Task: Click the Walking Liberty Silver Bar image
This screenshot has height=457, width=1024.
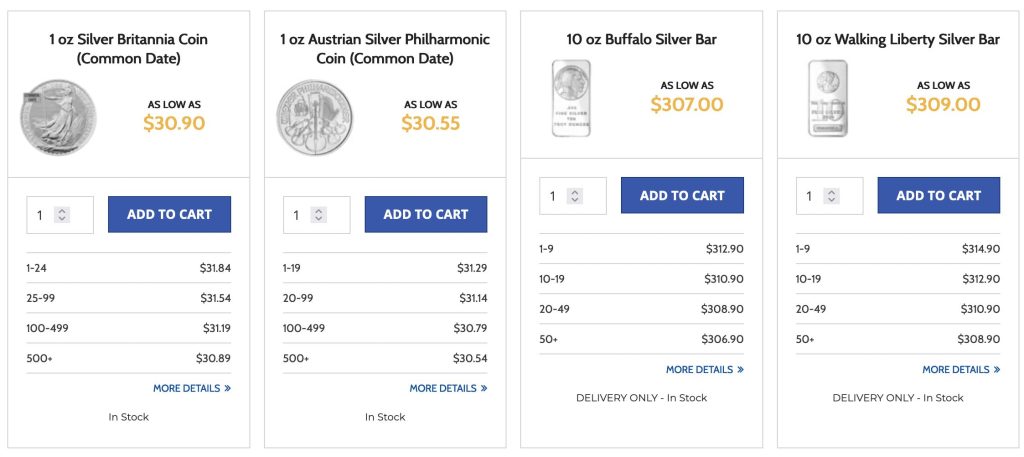Action: pyautogui.click(x=828, y=98)
